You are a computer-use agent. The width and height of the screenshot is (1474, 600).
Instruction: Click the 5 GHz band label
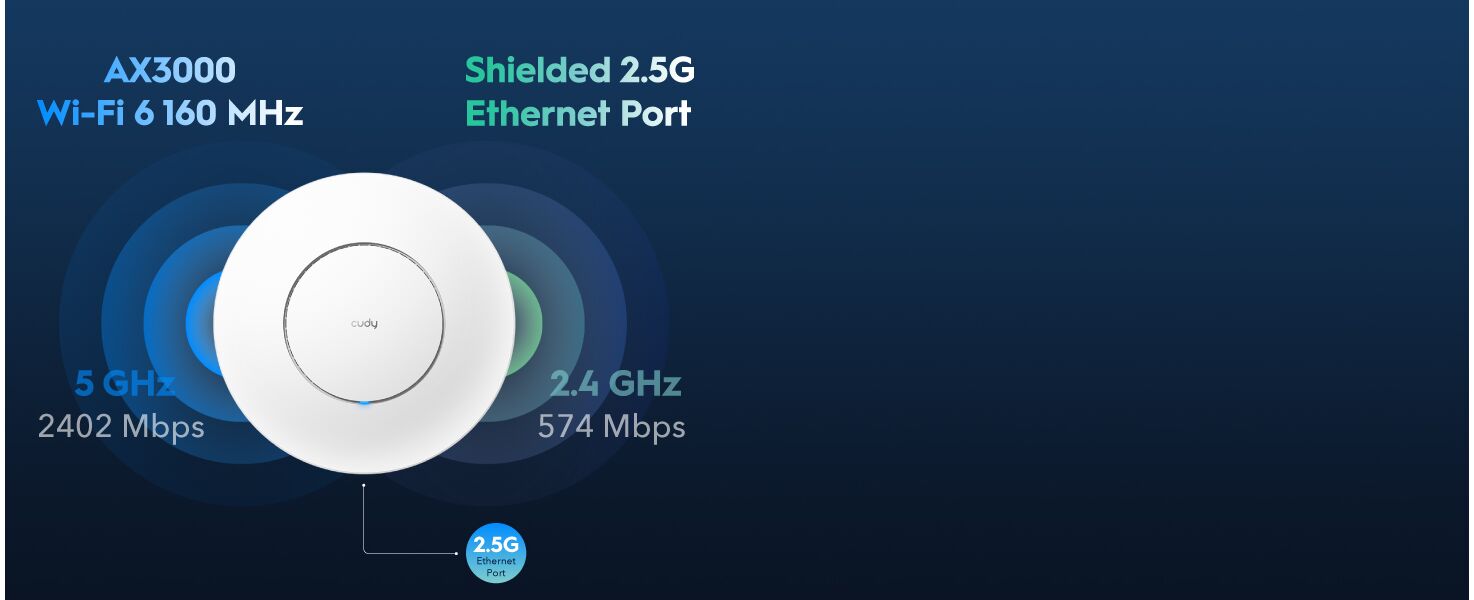click(125, 383)
